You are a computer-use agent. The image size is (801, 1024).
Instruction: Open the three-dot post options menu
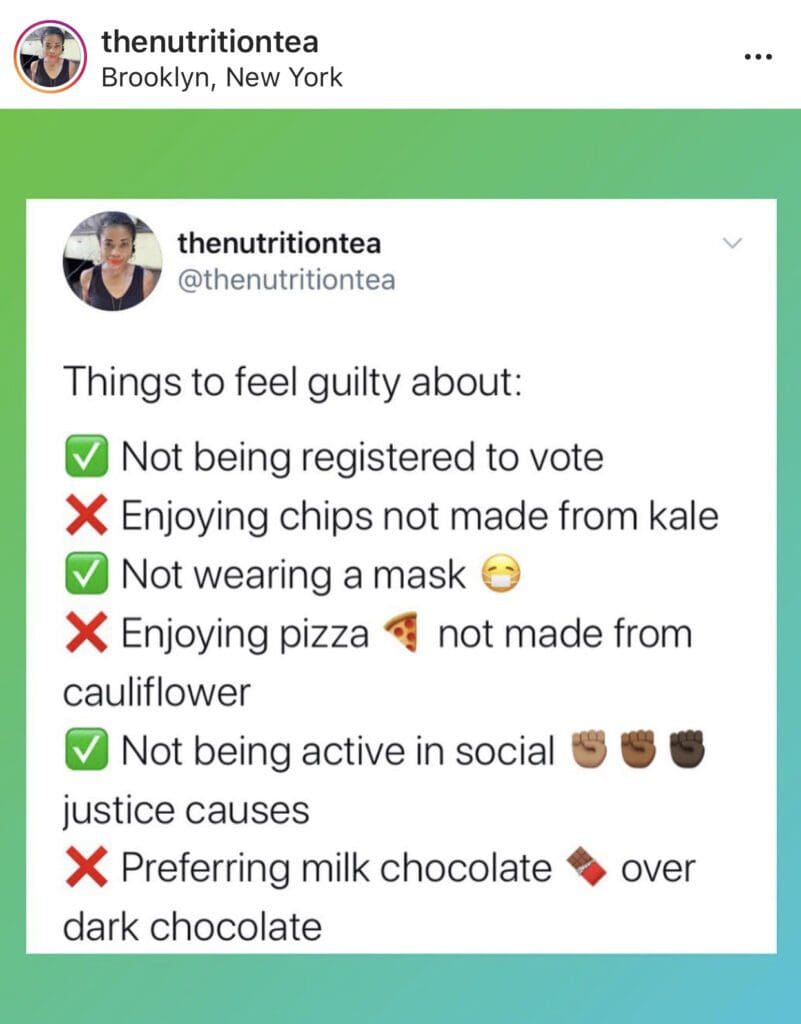pos(759,57)
